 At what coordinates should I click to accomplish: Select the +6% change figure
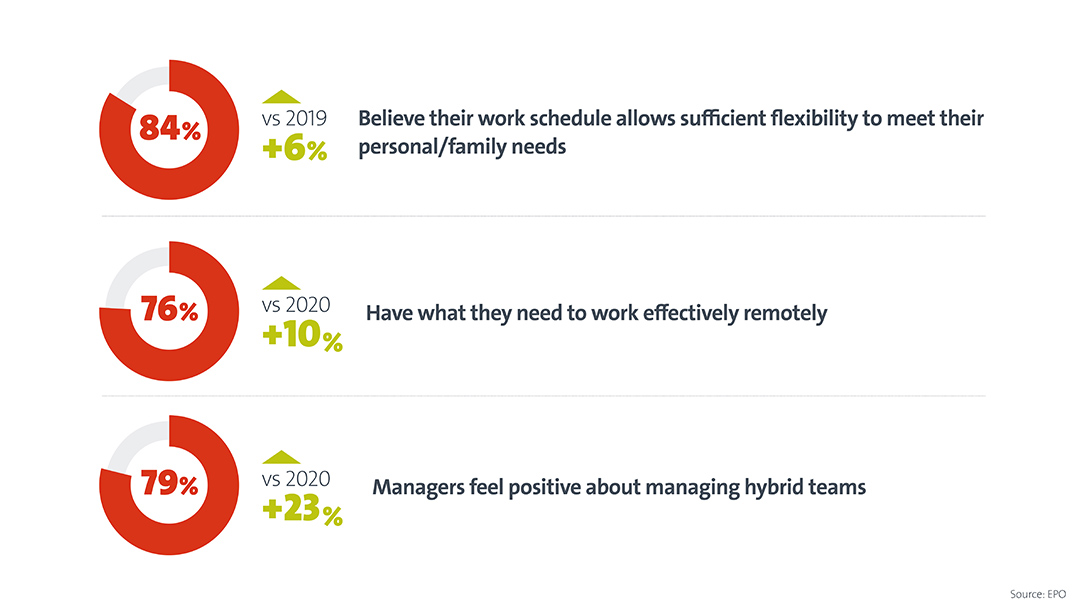(x=295, y=151)
